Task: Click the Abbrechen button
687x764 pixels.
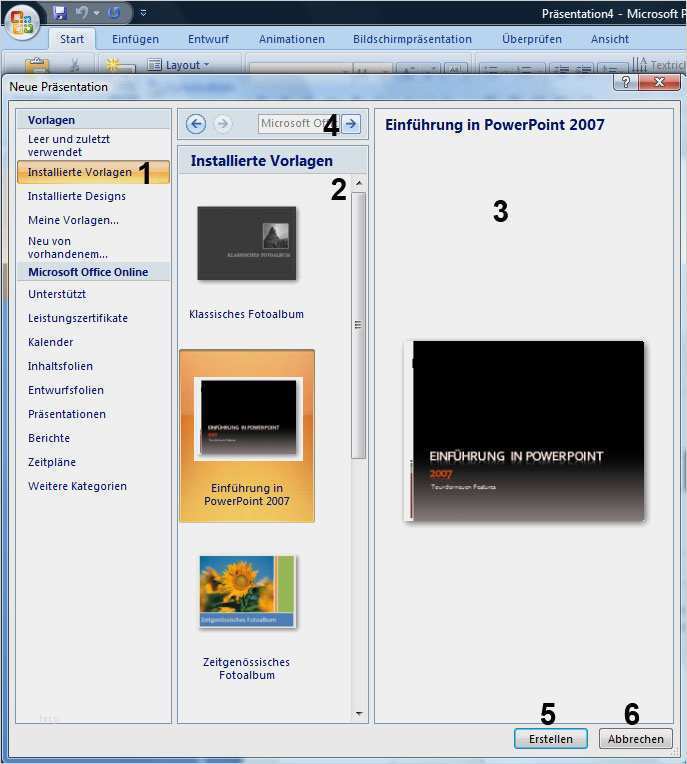Action: (635, 739)
